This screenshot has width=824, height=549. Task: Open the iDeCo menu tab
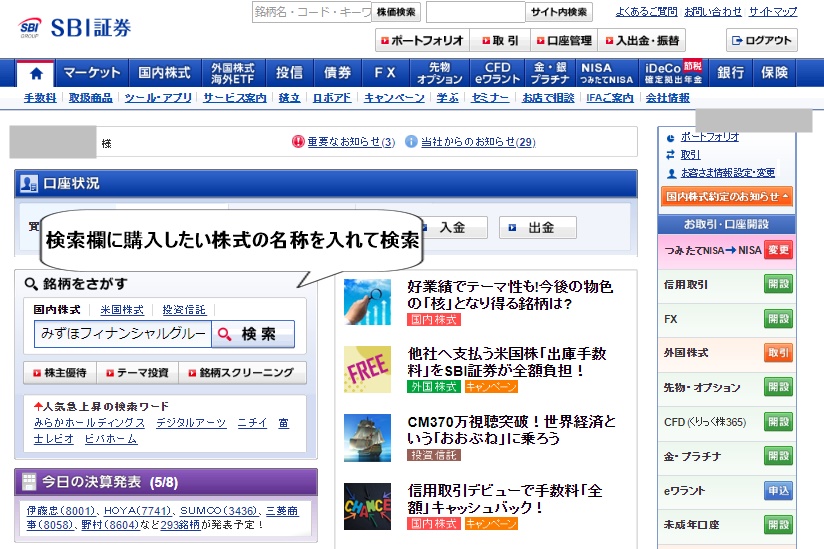(673, 73)
